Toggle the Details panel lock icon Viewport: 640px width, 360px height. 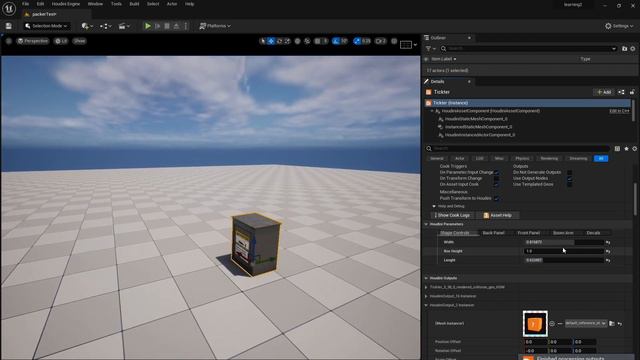pos(632,92)
